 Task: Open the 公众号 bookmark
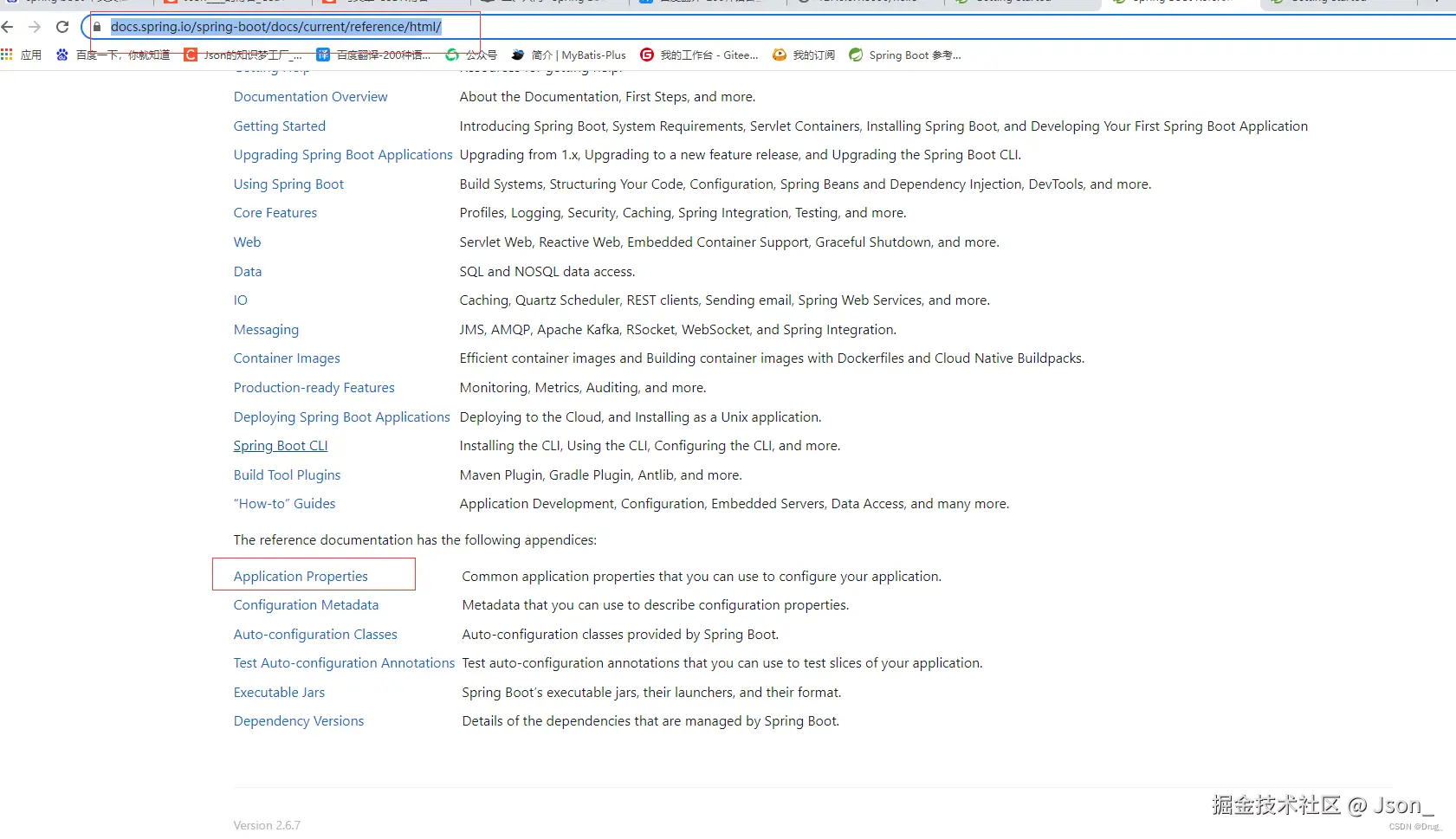(471, 55)
